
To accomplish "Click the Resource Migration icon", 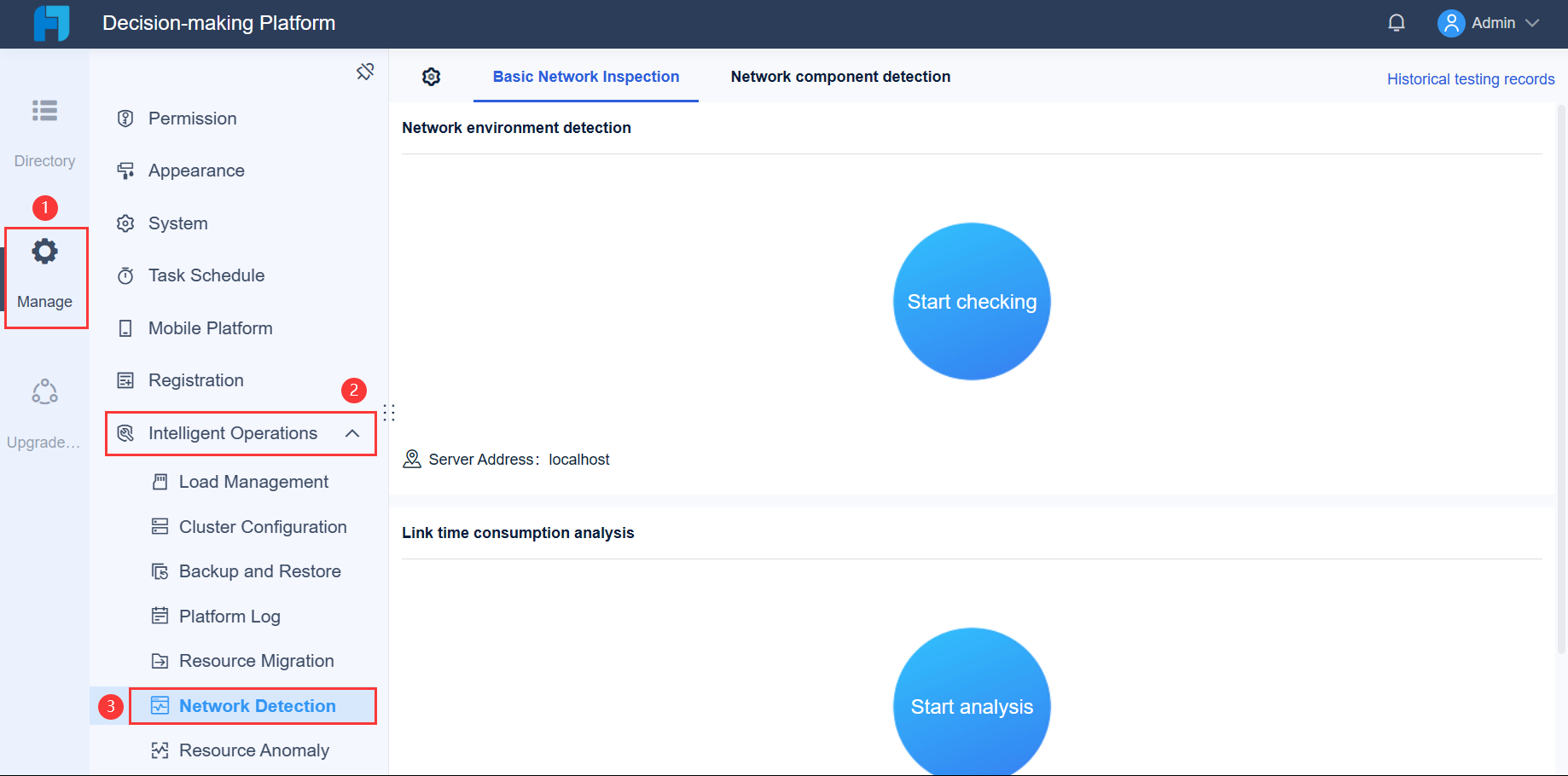I will pyautogui.click(x=160, y=660).
